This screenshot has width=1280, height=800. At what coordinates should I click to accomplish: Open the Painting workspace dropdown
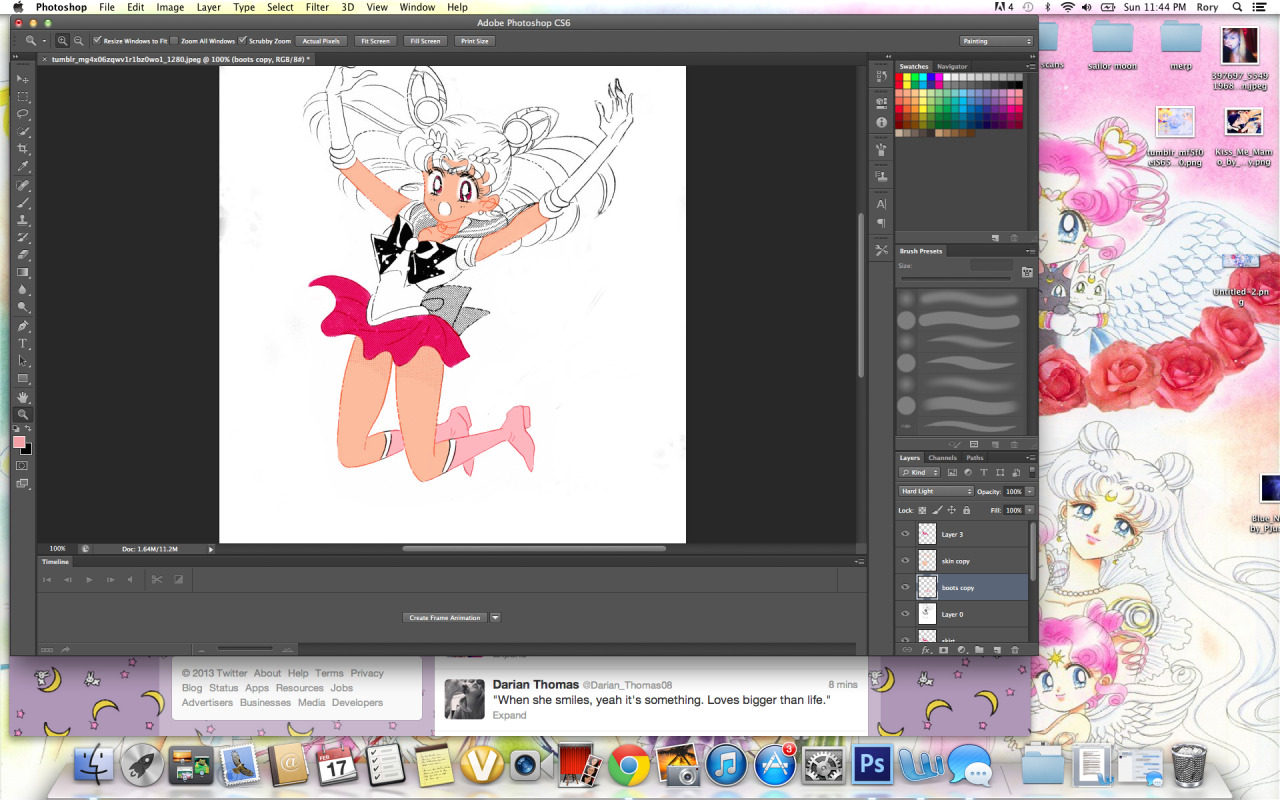pyautogui.click(x=996, y=41)
